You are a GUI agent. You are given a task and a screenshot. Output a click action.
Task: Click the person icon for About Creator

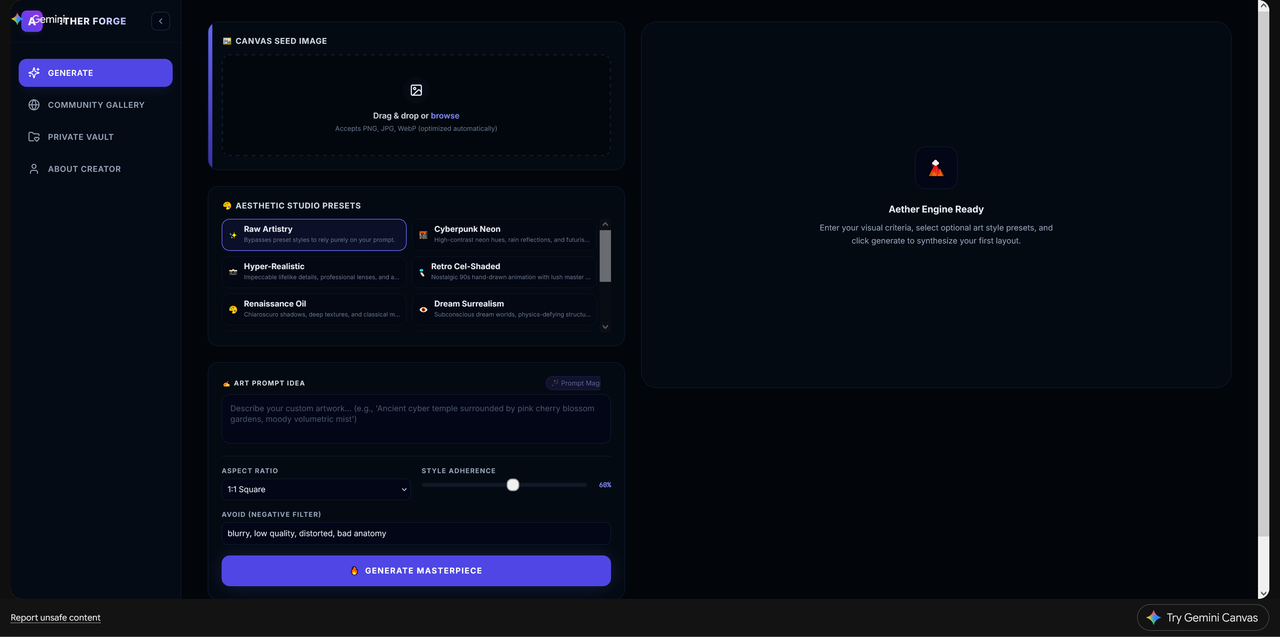point(34,169)
